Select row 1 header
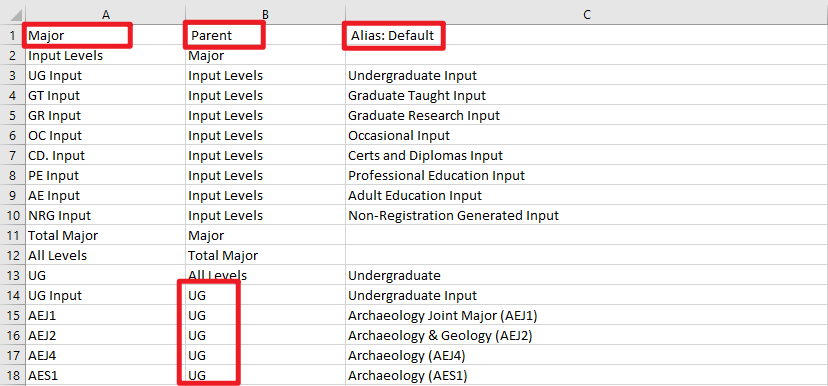This screenshot has width=828, height=386. pyautogui.click(x=13, y=35)
